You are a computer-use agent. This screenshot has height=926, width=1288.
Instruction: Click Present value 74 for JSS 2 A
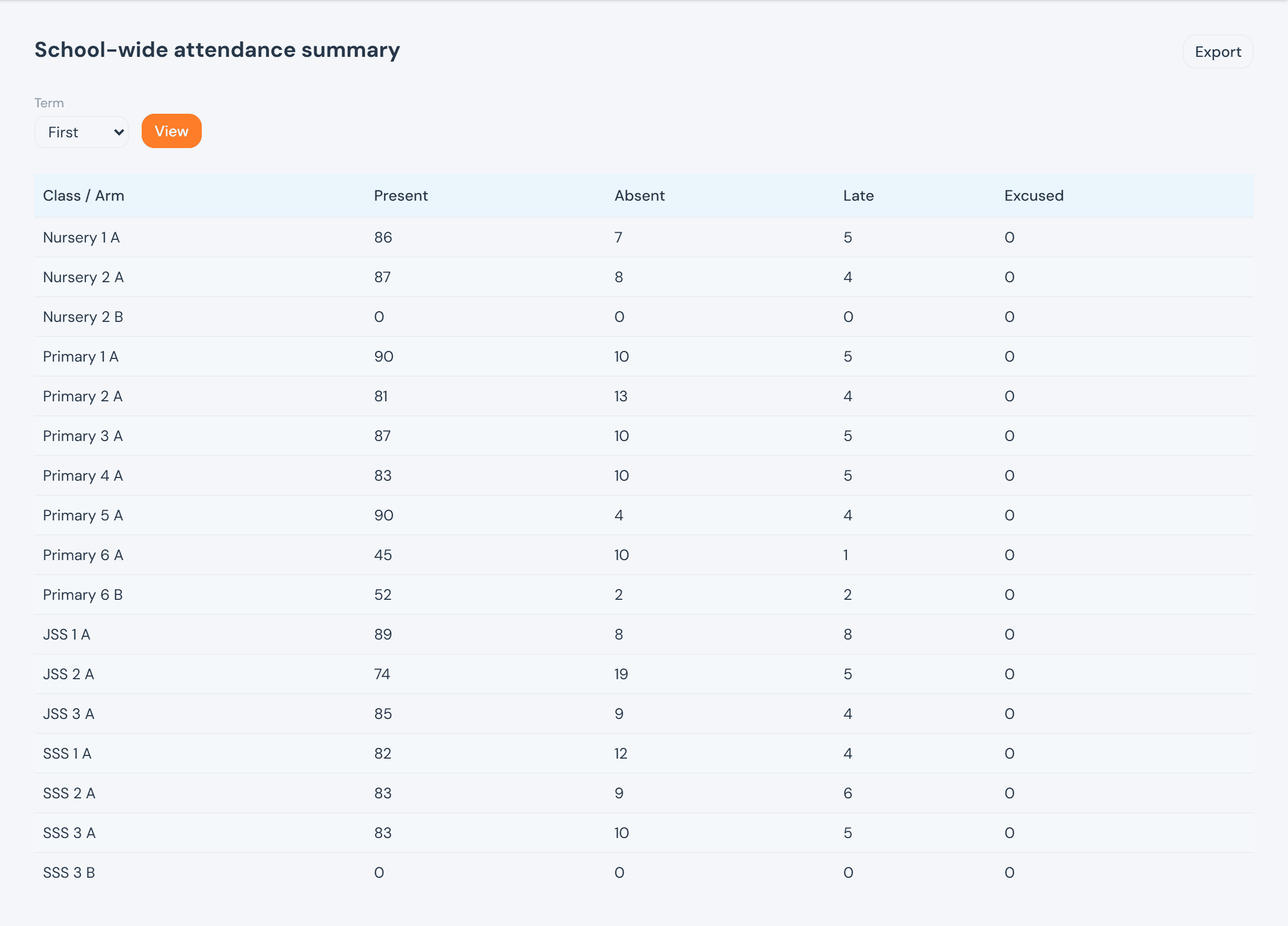[382, 674]
